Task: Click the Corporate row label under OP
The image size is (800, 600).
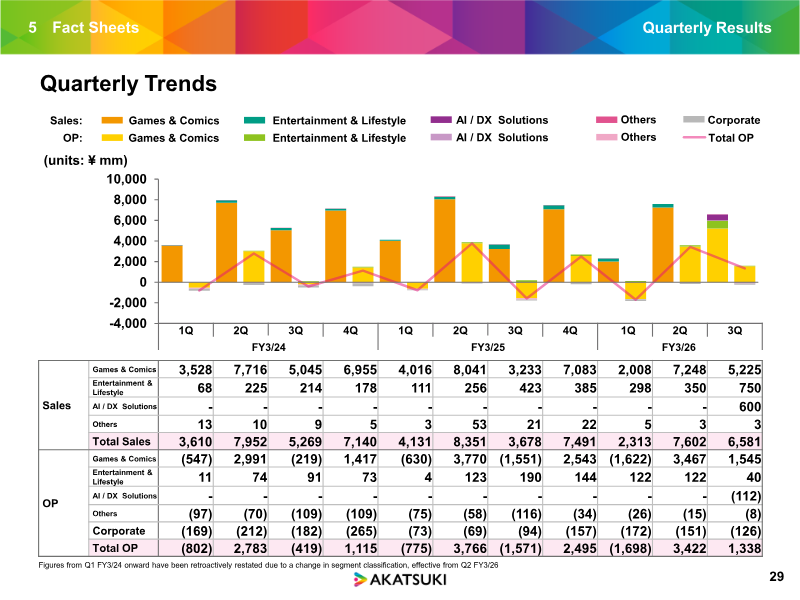Action: tap(119, 531)
